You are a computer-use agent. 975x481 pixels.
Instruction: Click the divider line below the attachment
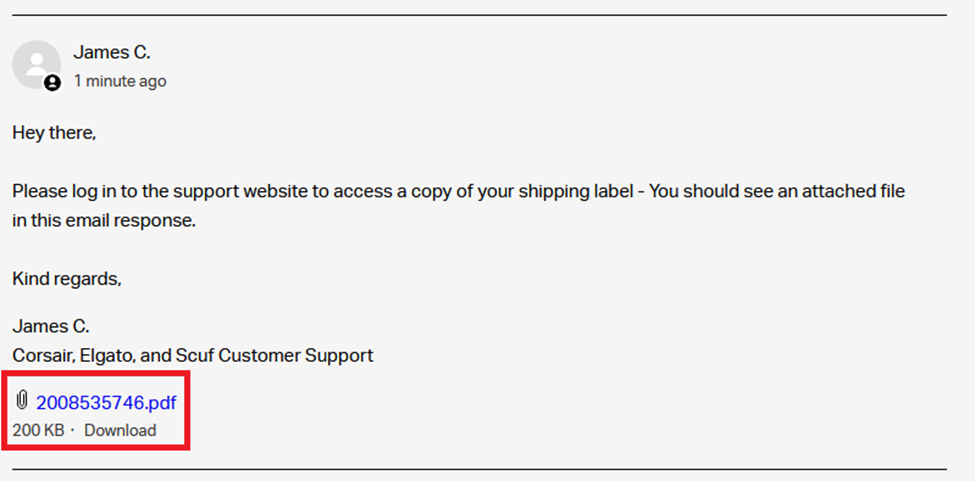(478, 469)
